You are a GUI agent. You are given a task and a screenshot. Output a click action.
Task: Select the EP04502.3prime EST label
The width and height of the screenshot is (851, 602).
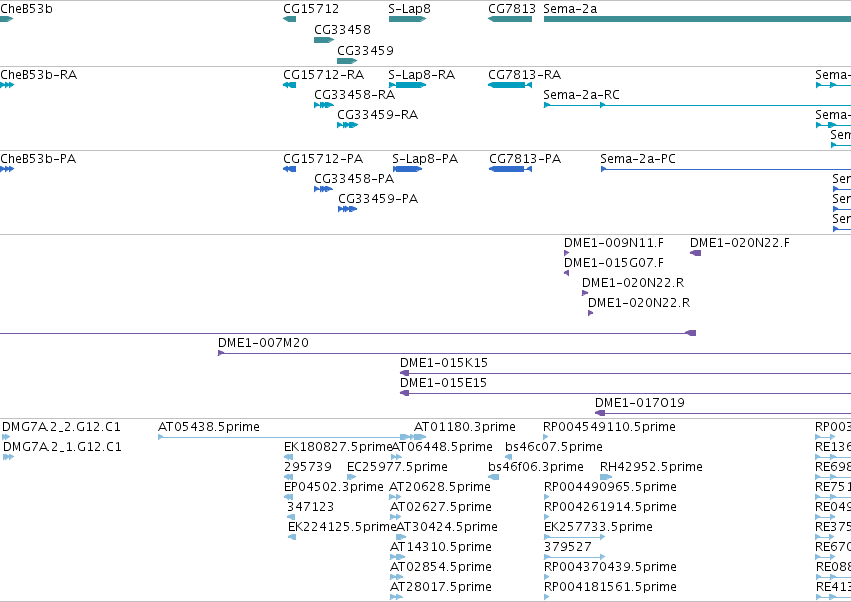[334, 487]
